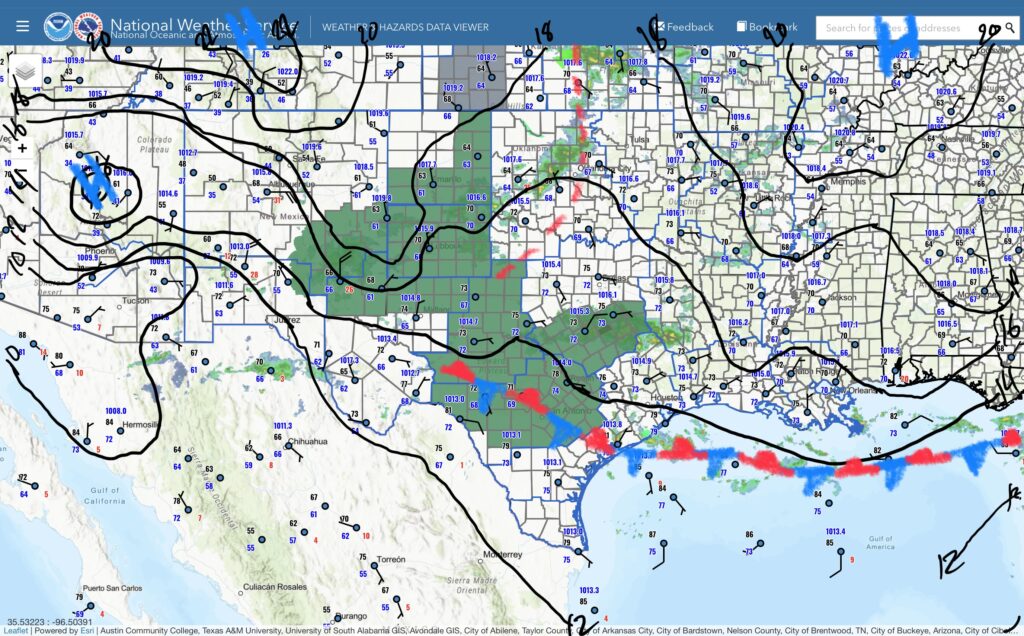Click the NOAA logo

coord(62,27)
